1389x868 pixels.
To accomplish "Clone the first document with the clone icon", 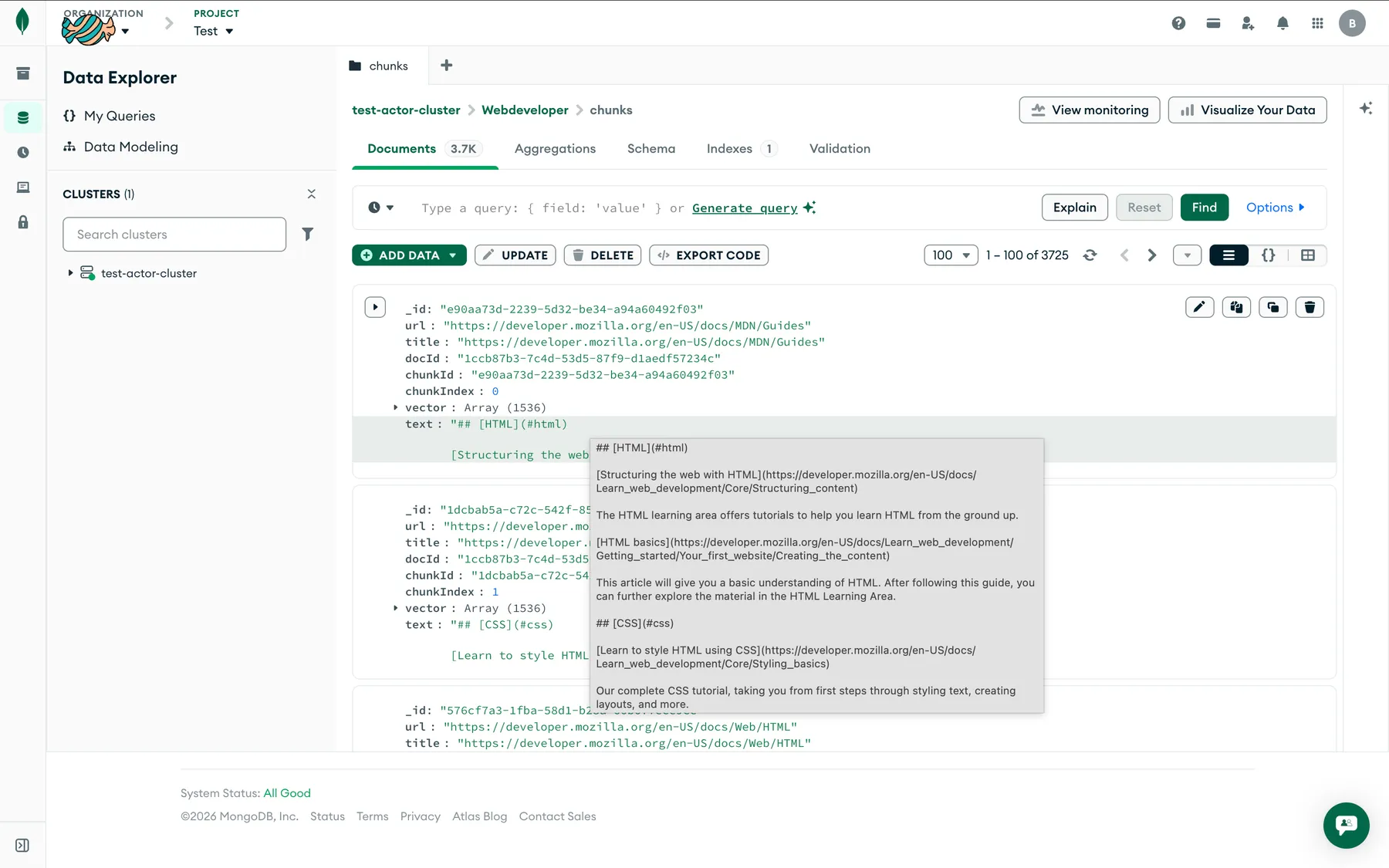I will pyautogui.click(x=1272, y=307).
